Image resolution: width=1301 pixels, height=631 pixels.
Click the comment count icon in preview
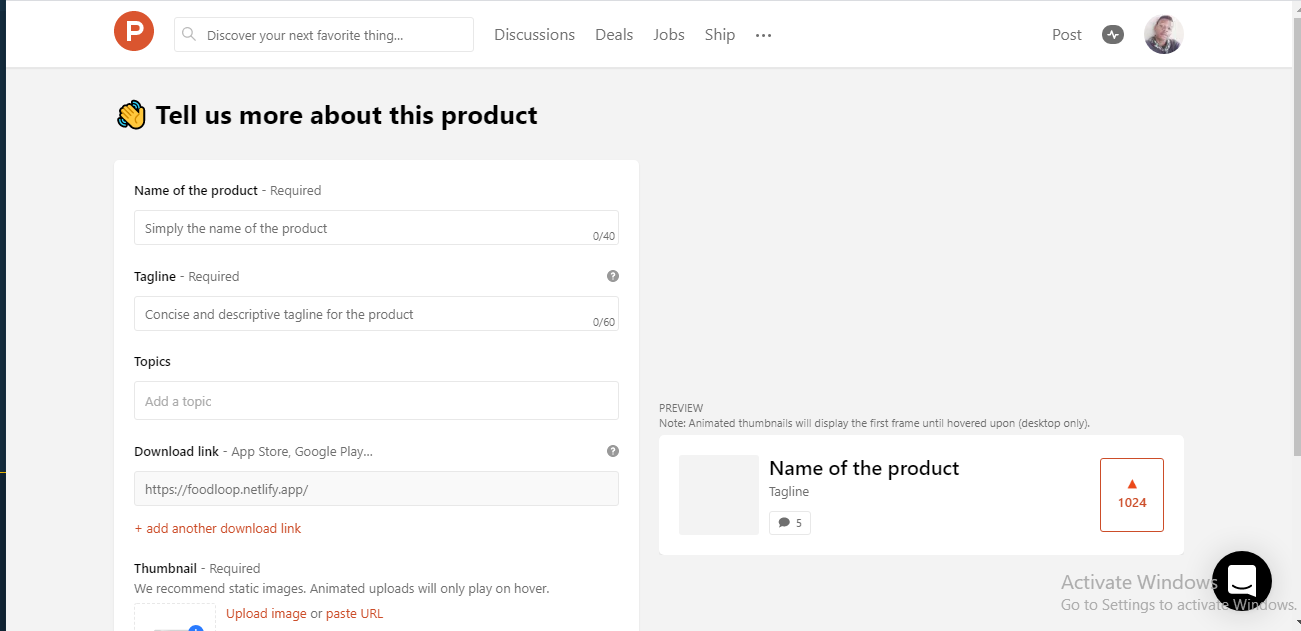coord(784,523)
